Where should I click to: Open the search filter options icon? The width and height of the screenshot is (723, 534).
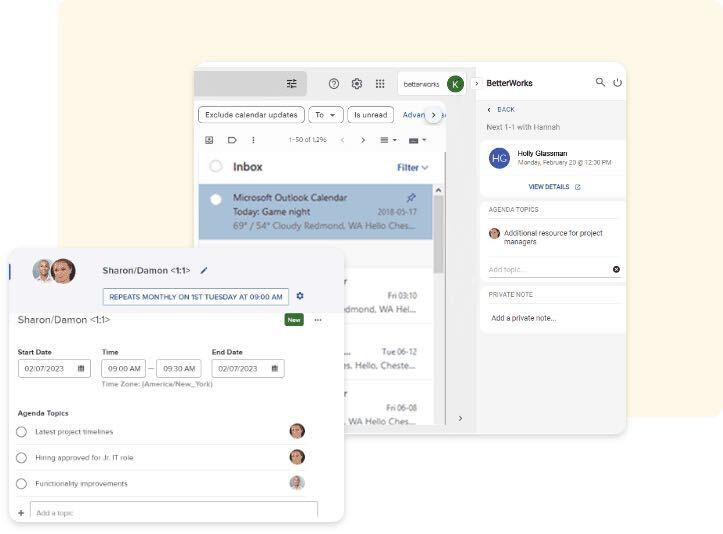pos(292,84)
